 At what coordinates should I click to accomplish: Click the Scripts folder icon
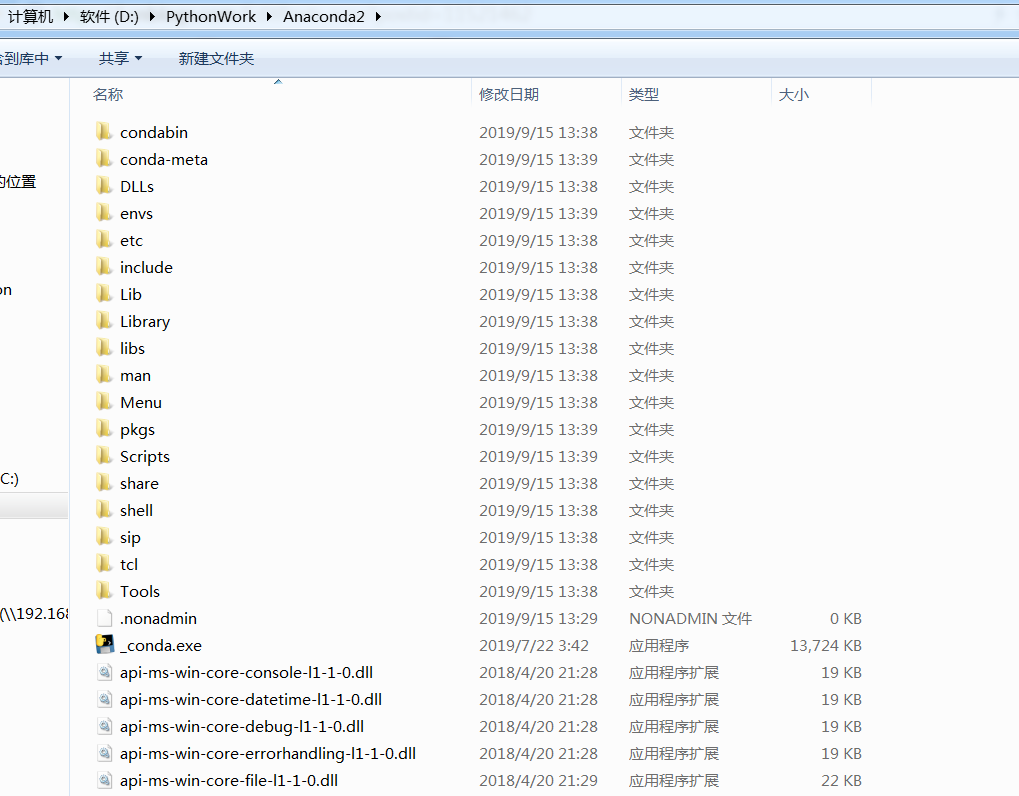tap(104, 456)
